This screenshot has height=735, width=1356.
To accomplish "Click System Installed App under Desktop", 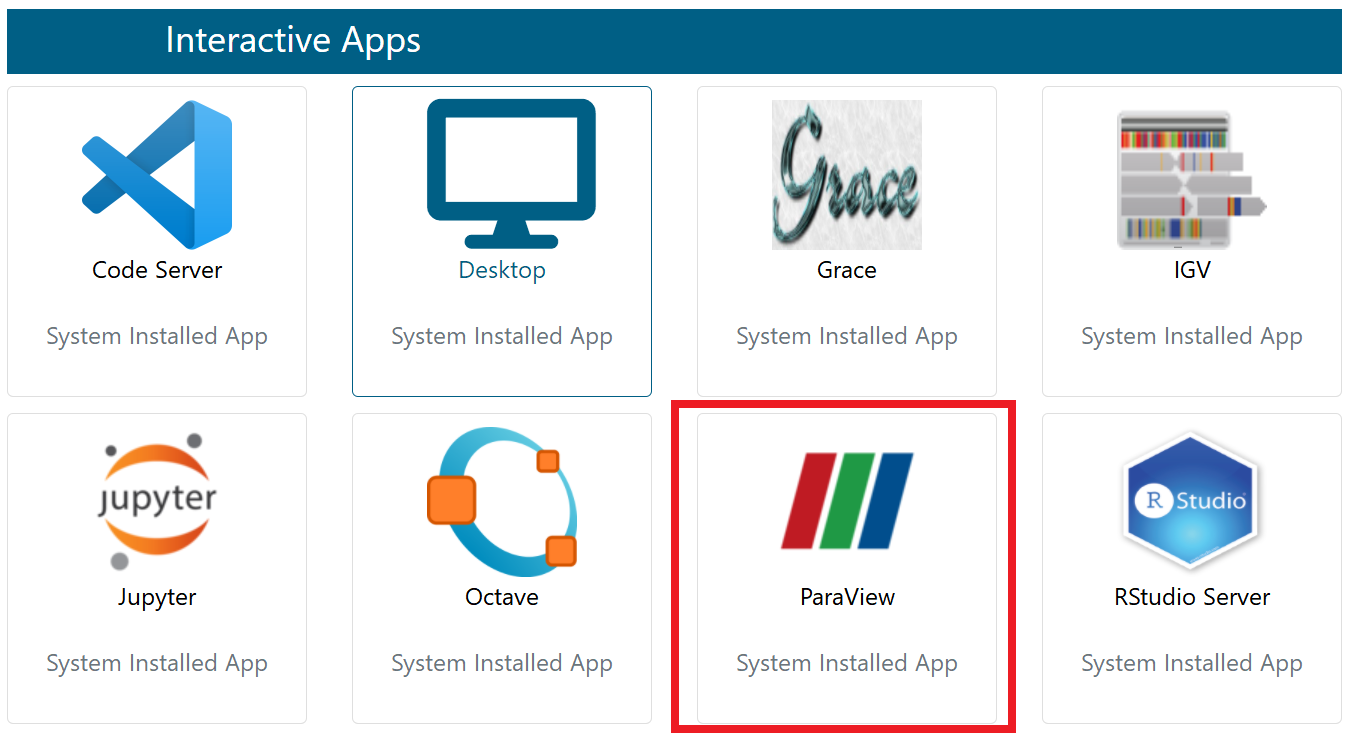I will (x=502, y=337).
